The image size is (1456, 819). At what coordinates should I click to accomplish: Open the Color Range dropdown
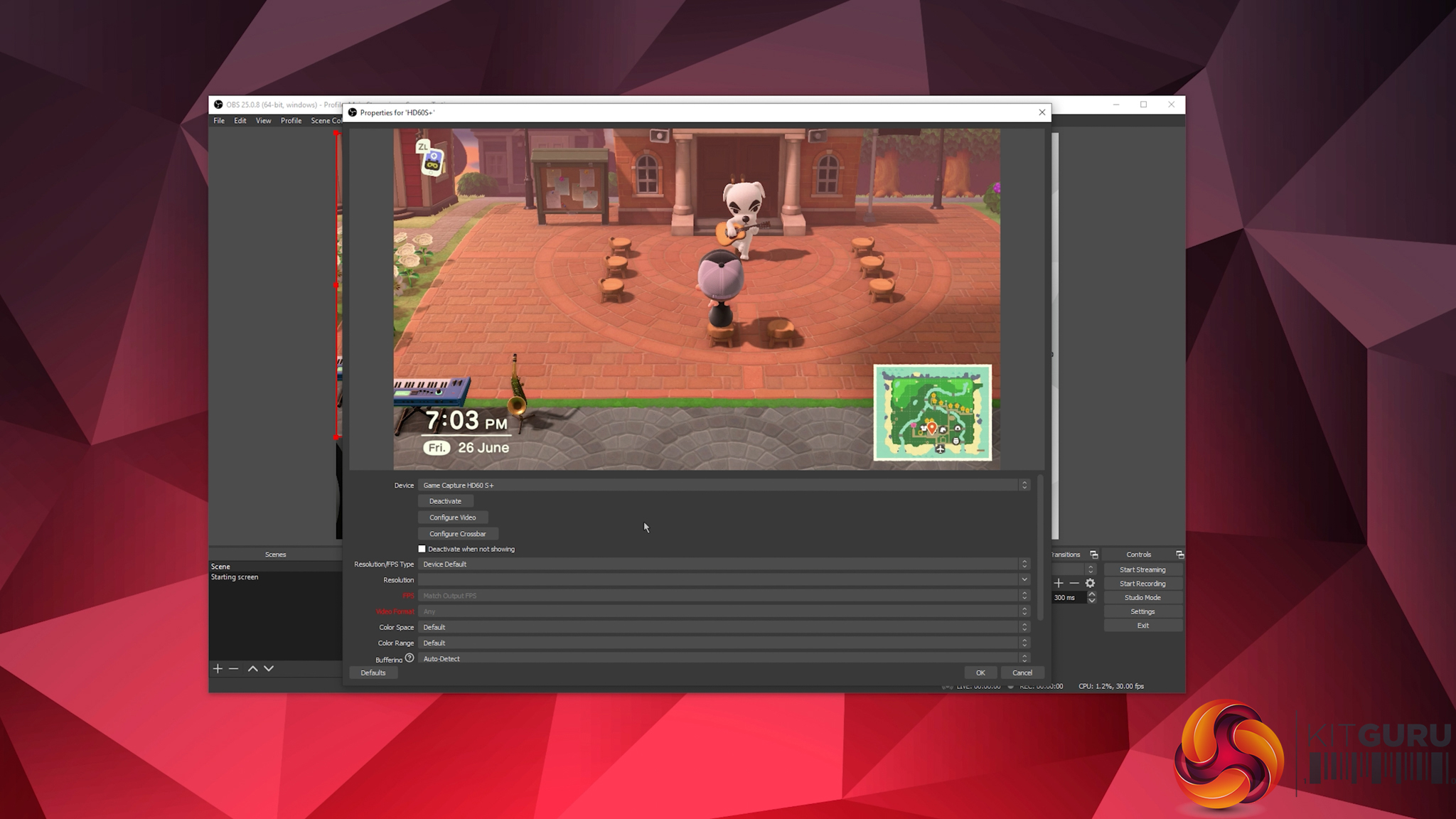[722, 643]
